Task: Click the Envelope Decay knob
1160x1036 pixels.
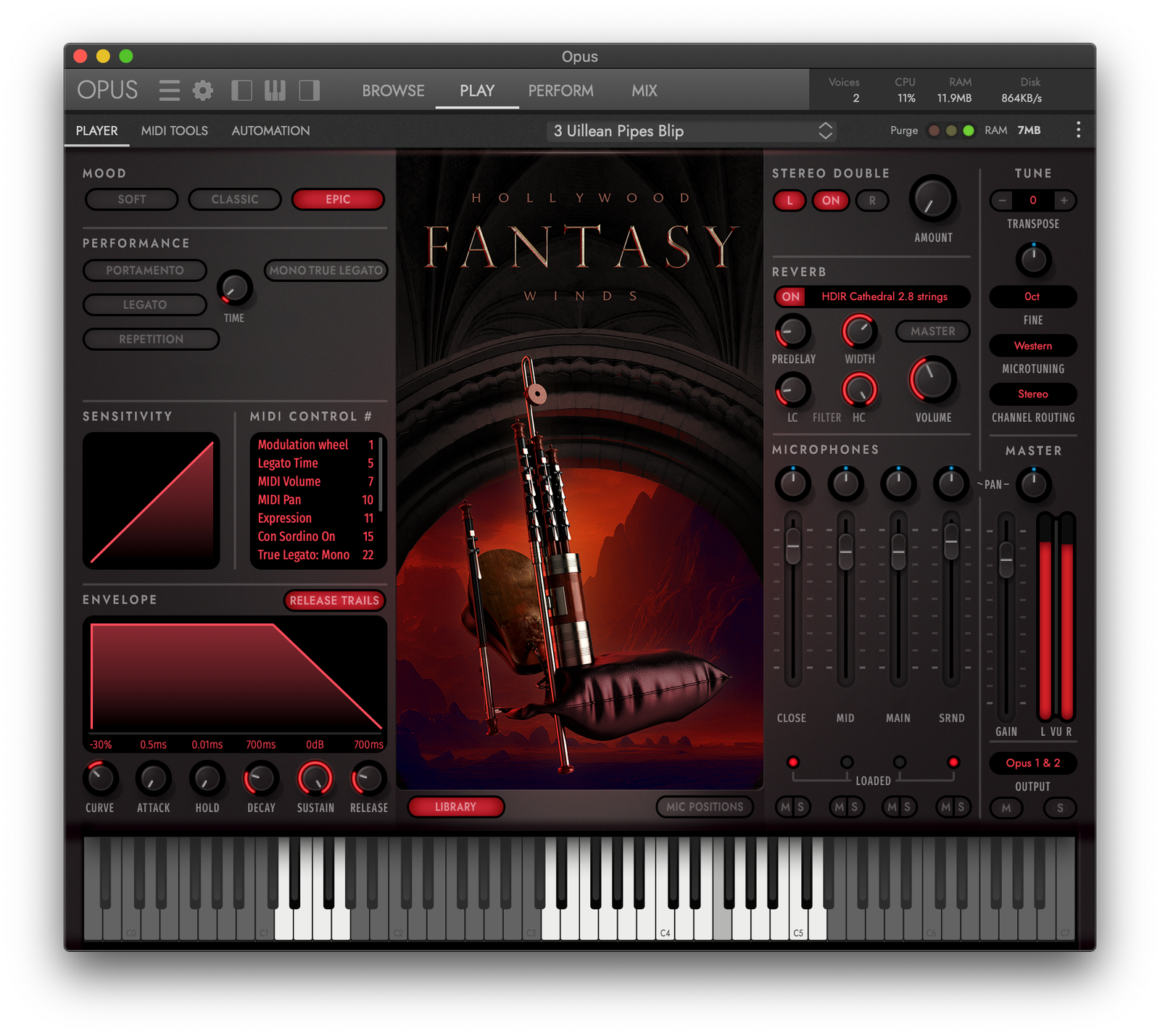Action: 261,779
